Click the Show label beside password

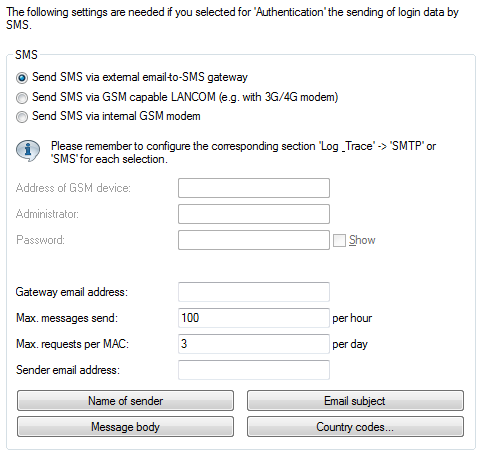[x=362, y=240]
